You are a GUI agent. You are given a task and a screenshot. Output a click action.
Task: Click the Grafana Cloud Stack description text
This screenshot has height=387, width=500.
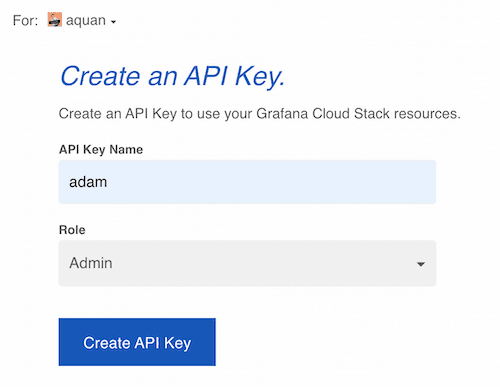click(x=259, y=114)
